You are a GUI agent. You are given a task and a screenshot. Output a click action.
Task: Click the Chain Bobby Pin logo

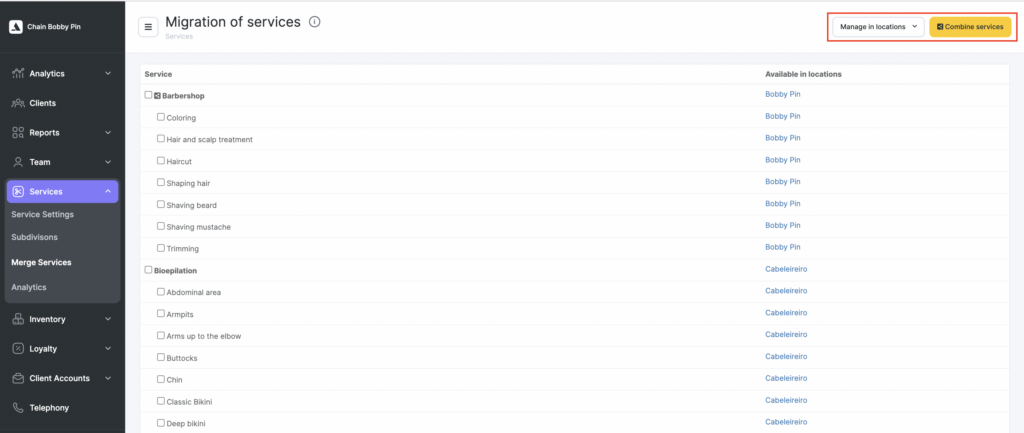pos(16,27)
